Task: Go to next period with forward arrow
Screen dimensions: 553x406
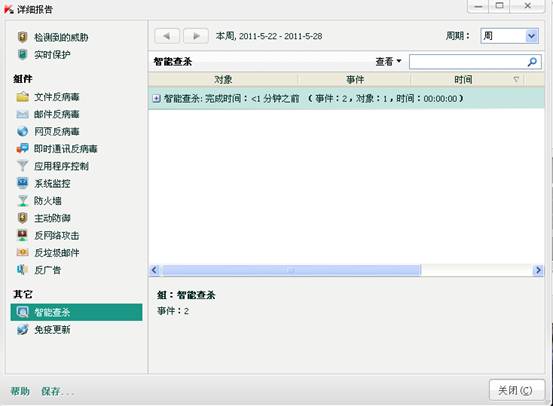Action: (x=196, y=36)
